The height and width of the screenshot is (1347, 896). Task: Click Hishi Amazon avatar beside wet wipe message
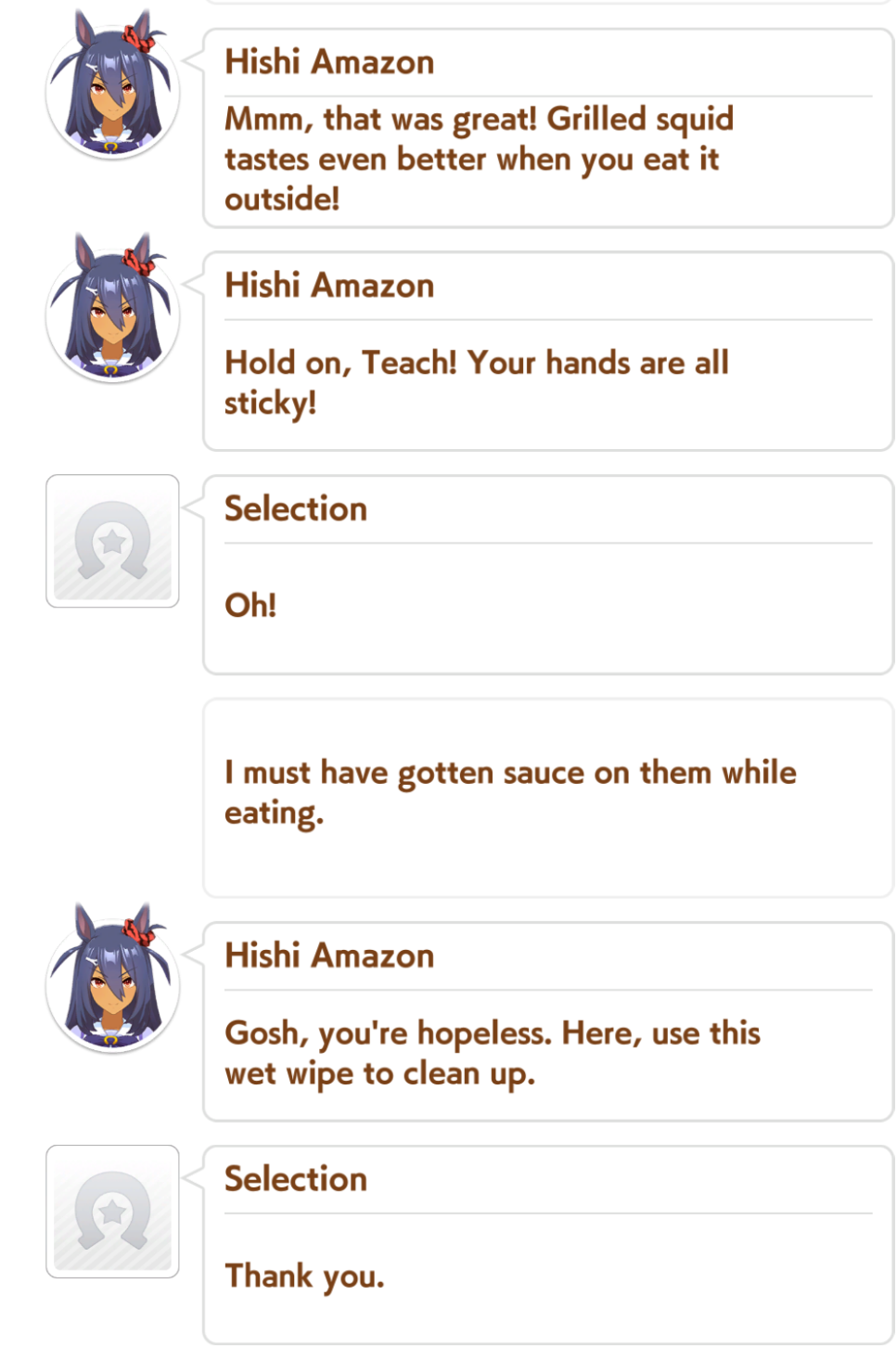click(112, 979)
